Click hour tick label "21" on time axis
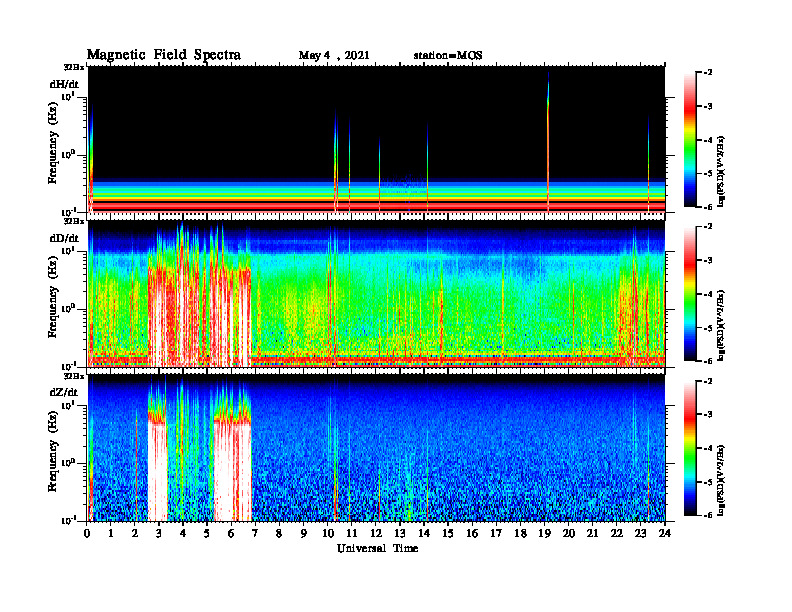792x612 pixels. click(x=592, y=533)
